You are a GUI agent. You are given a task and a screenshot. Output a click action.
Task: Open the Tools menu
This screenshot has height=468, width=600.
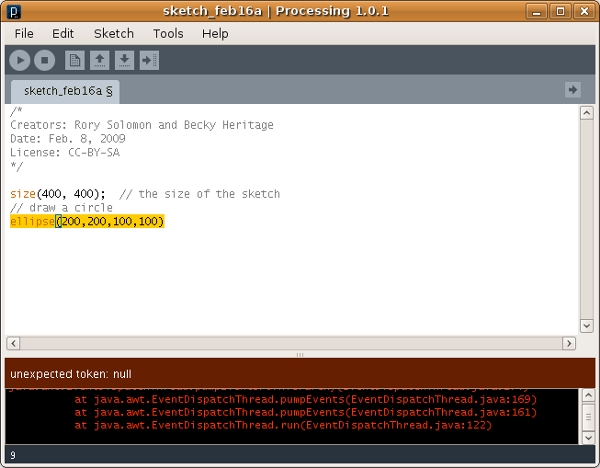coord(168,33)
